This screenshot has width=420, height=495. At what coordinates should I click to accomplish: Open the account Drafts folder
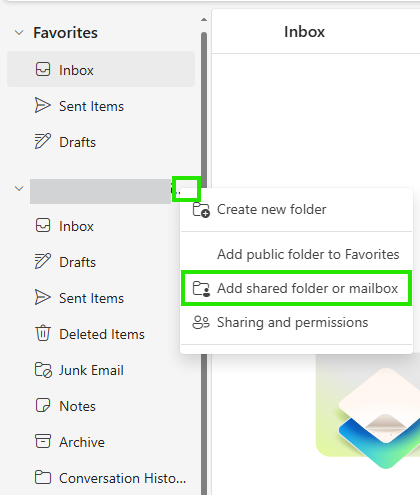77,262
